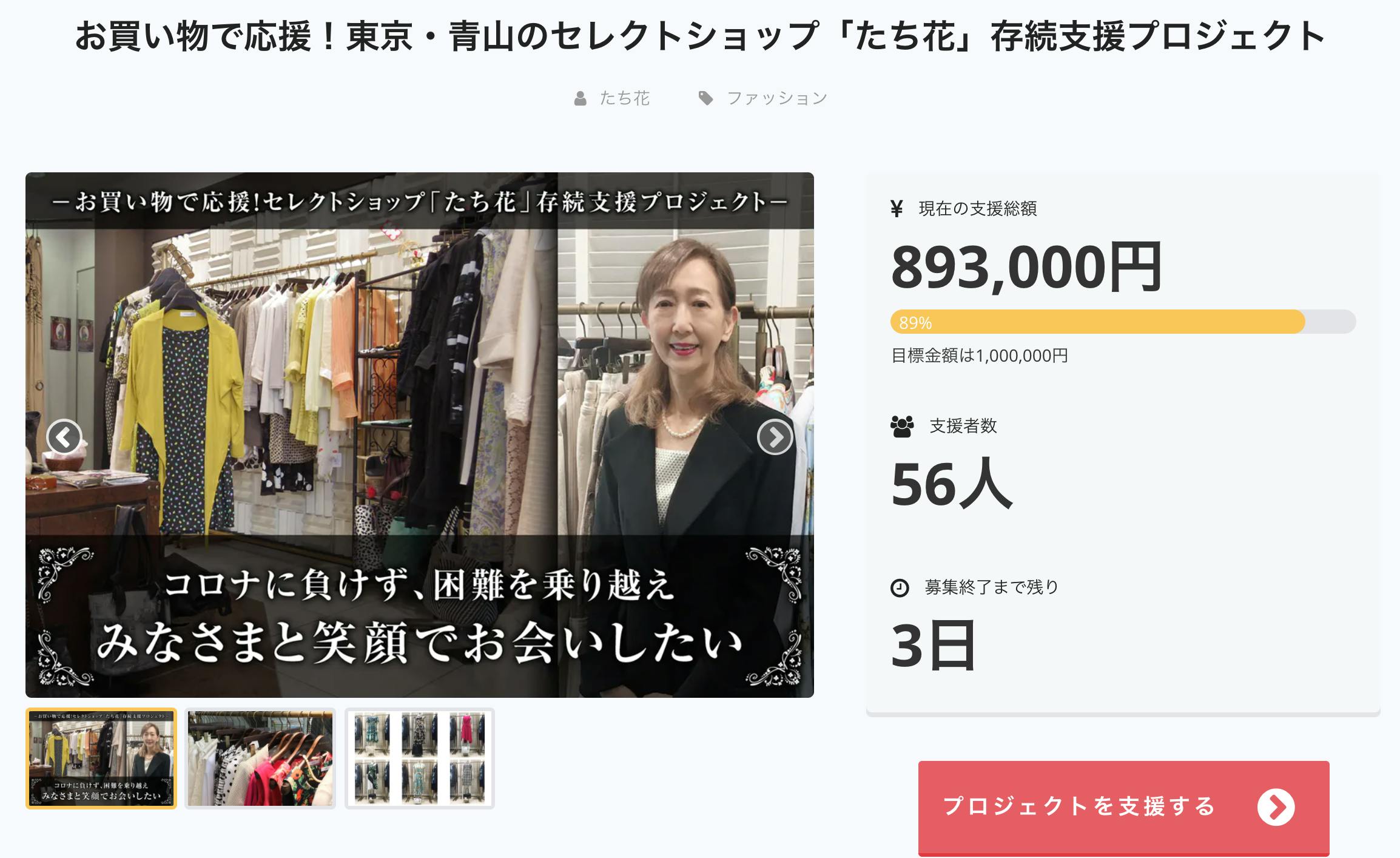The width and height of the screenshot is (1400, 858).
Task: Click the supporters group icon by 支援者数
Action: coord(902,427)
